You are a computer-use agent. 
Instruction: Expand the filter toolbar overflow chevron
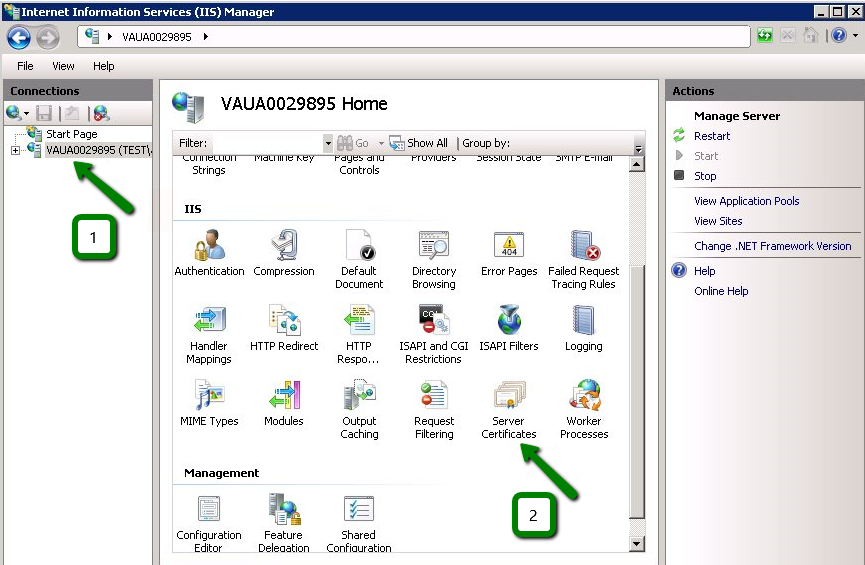click(638, 149)
